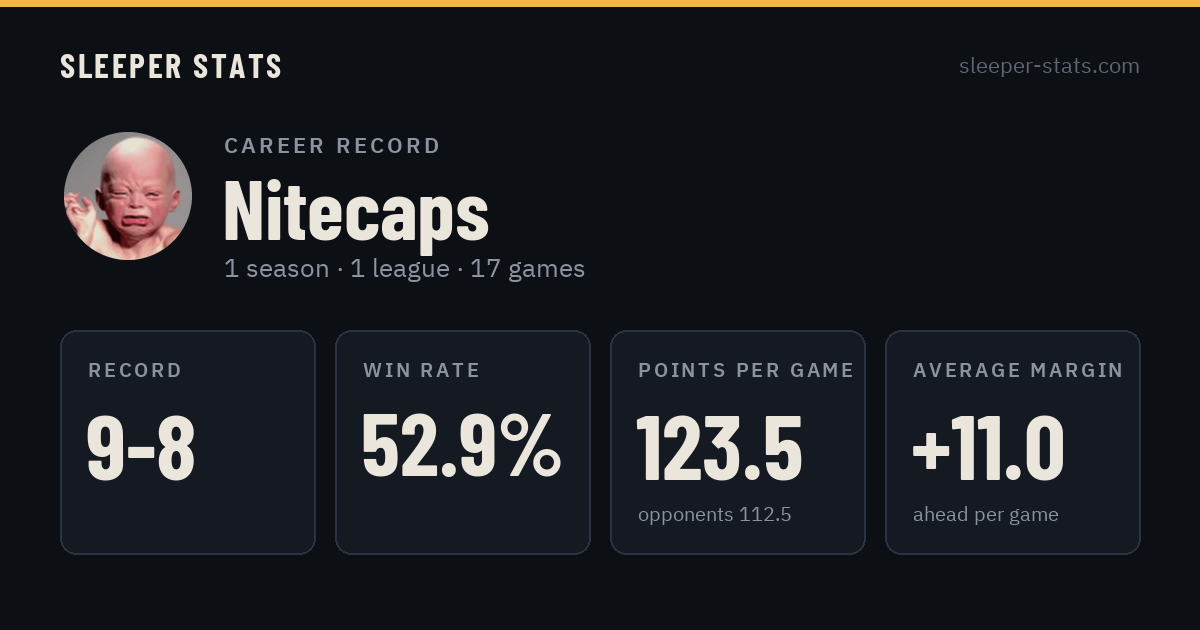Click the opponents 112.5 subtext
The width and height of the screenshot is (1200, 630).
coord(715,515)
